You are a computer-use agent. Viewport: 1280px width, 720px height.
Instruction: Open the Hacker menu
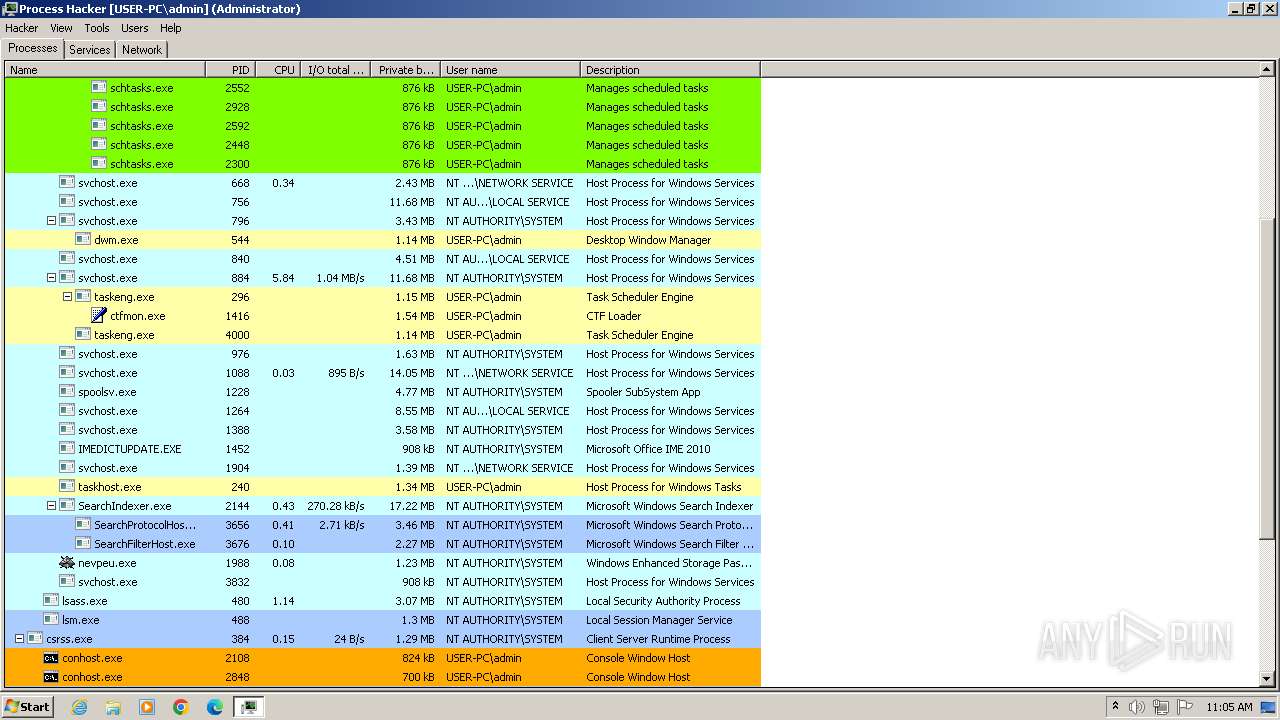click(22, 28)
